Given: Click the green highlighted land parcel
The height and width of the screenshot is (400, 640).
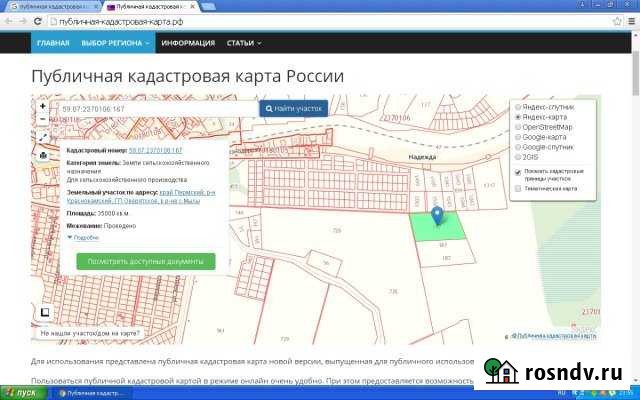Looking at the screenshot, I should 437,227.
